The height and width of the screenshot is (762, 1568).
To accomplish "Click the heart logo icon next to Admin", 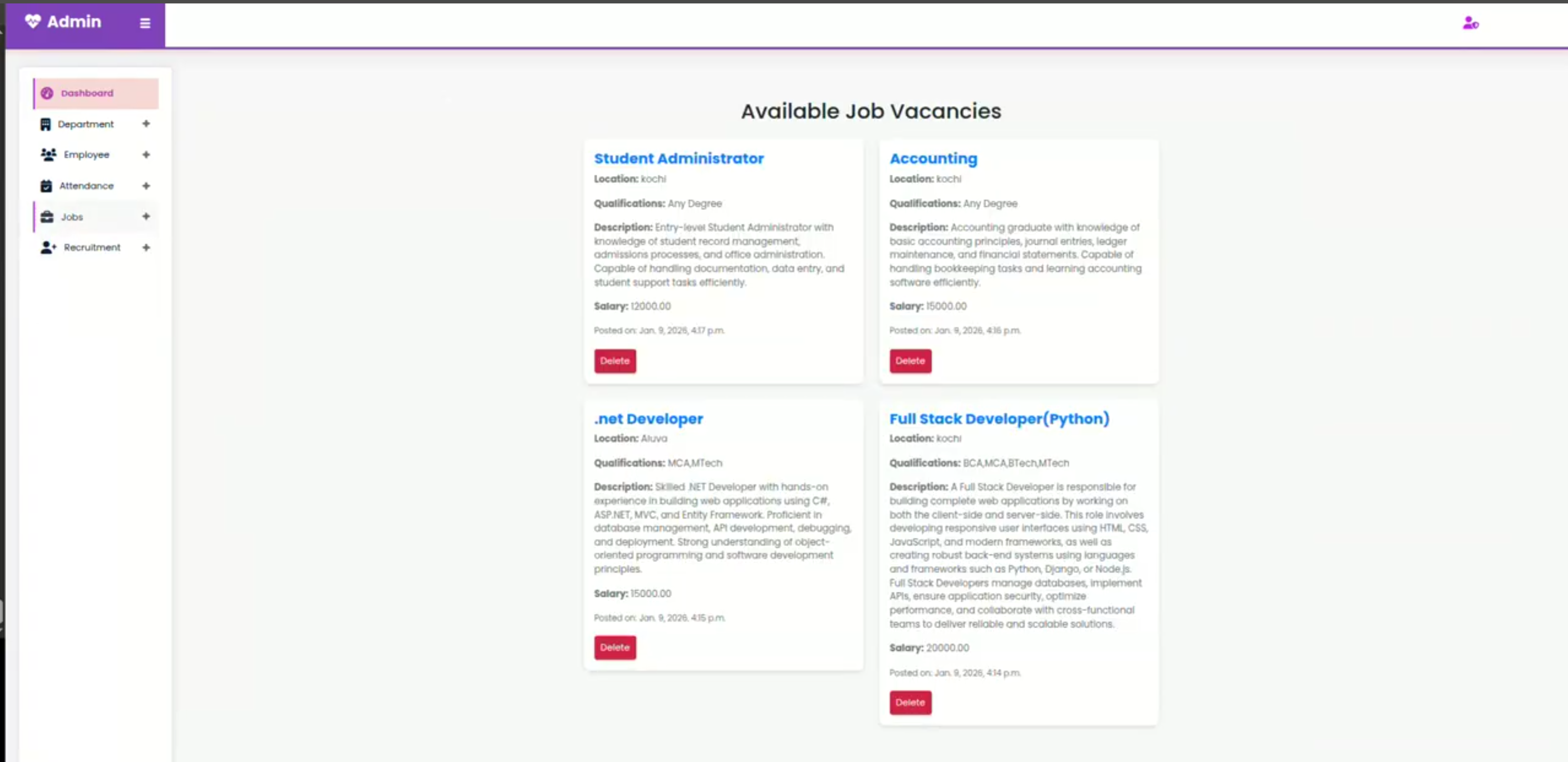I will tap(33, 21).
